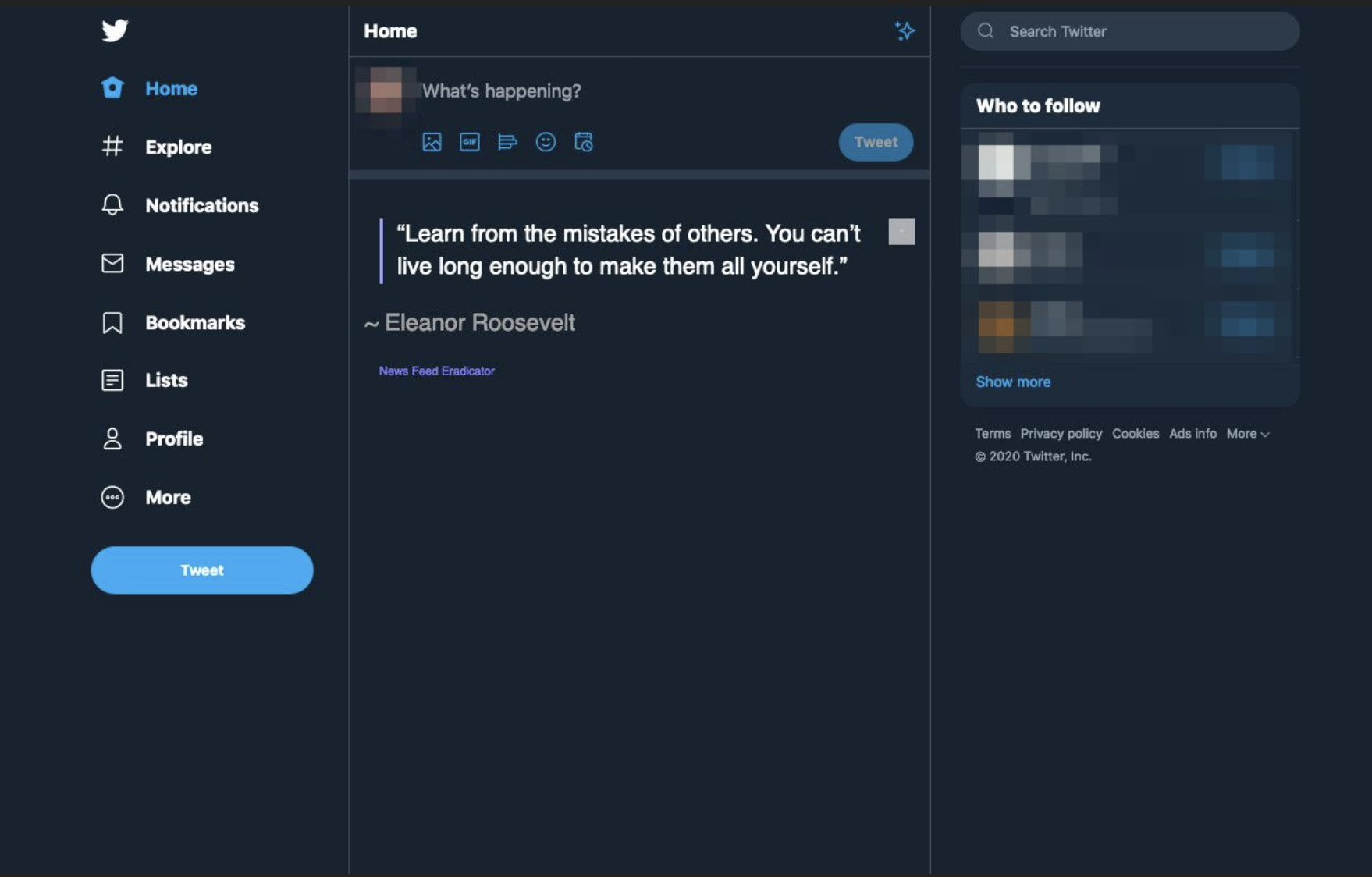
Task: Expand the More dropdown in footer
Action: [1248, 433]
